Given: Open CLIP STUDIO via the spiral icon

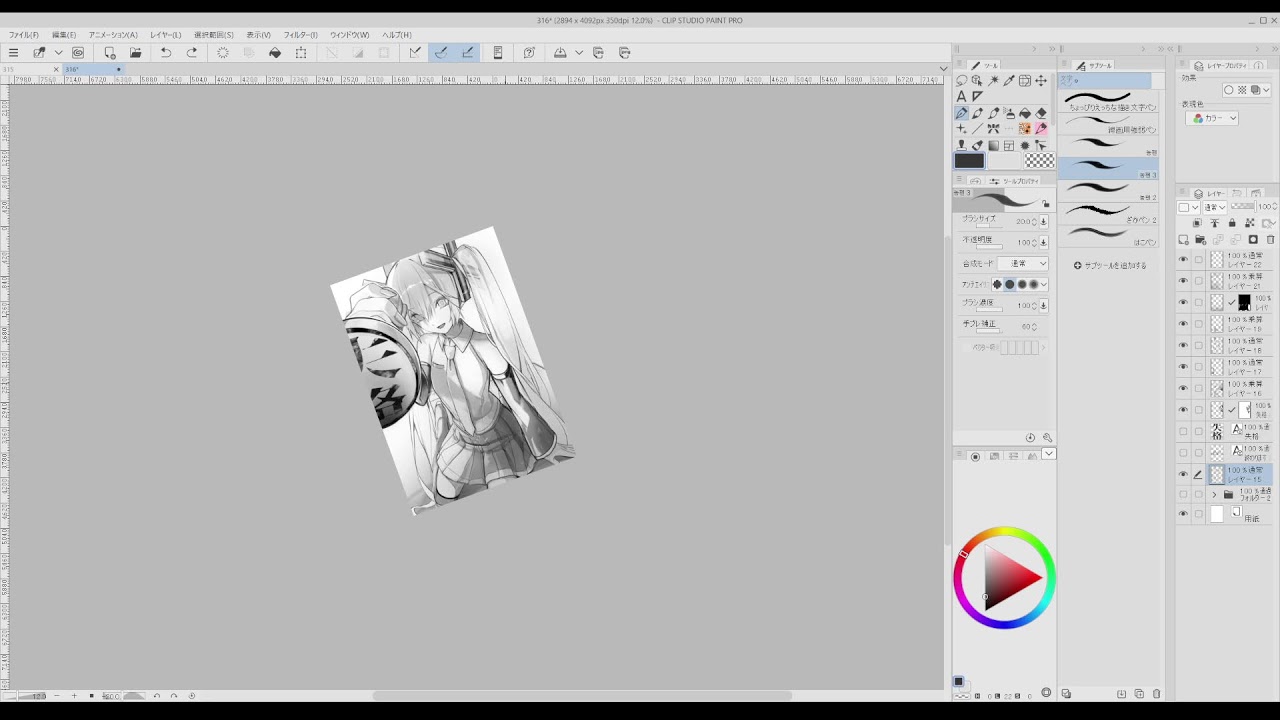Looking at the screenshot, I should (x=78, y=53).
